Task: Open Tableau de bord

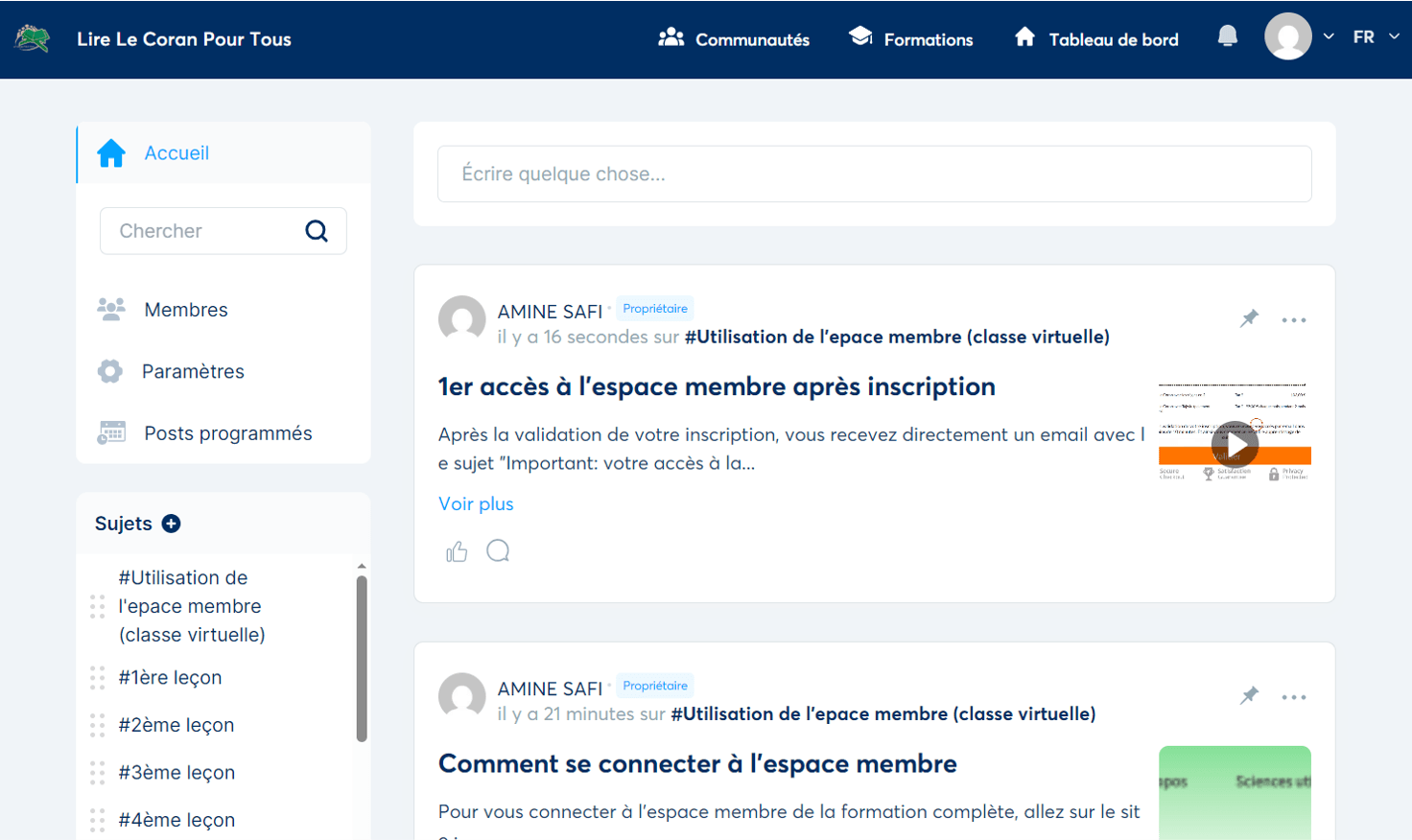Action: (x=1096, y=39)
